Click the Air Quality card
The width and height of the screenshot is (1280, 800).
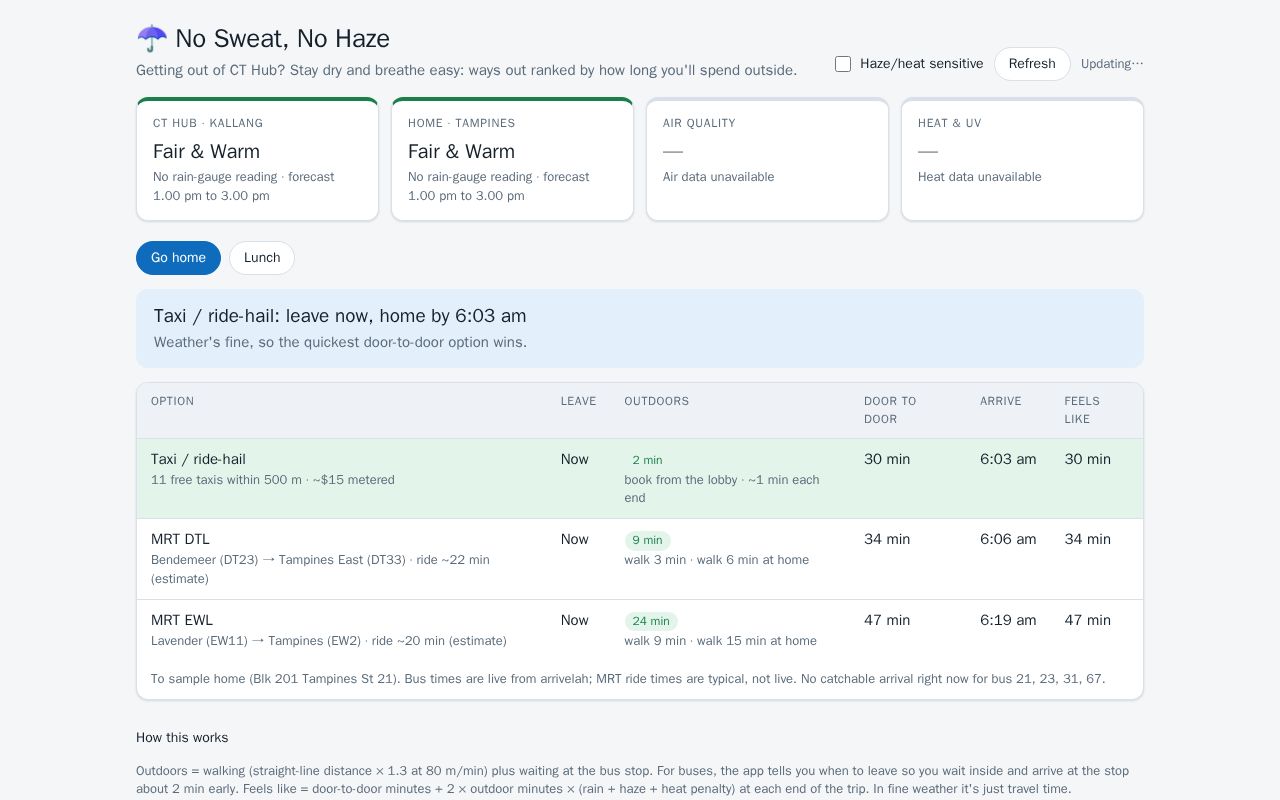click(x=767, y=159)
